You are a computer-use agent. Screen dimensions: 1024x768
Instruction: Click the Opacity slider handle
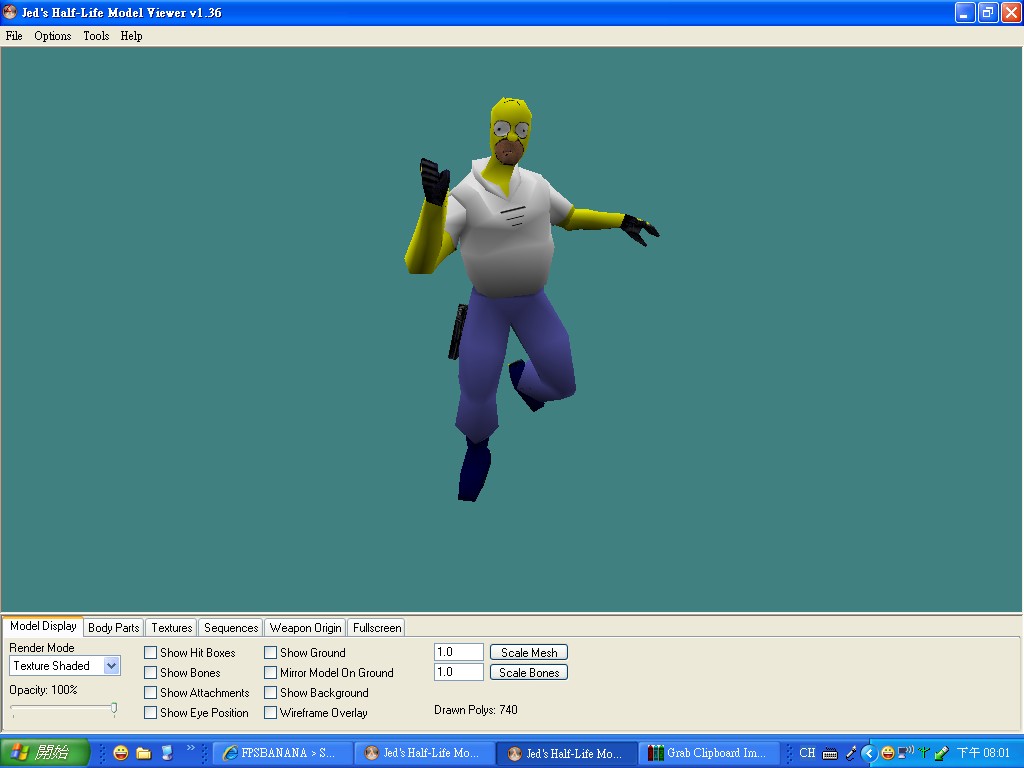pos(114,709)
